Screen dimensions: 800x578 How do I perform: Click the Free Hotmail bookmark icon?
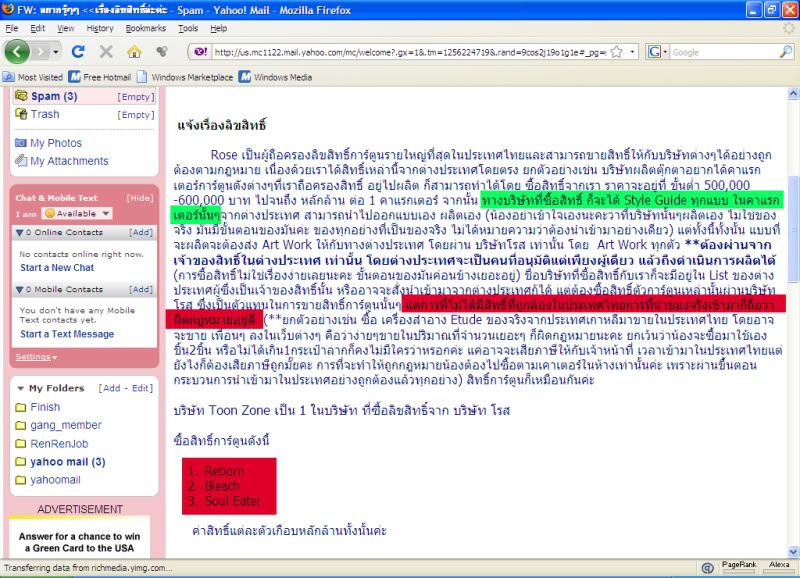pyautogui.click(x=74, y=77)
